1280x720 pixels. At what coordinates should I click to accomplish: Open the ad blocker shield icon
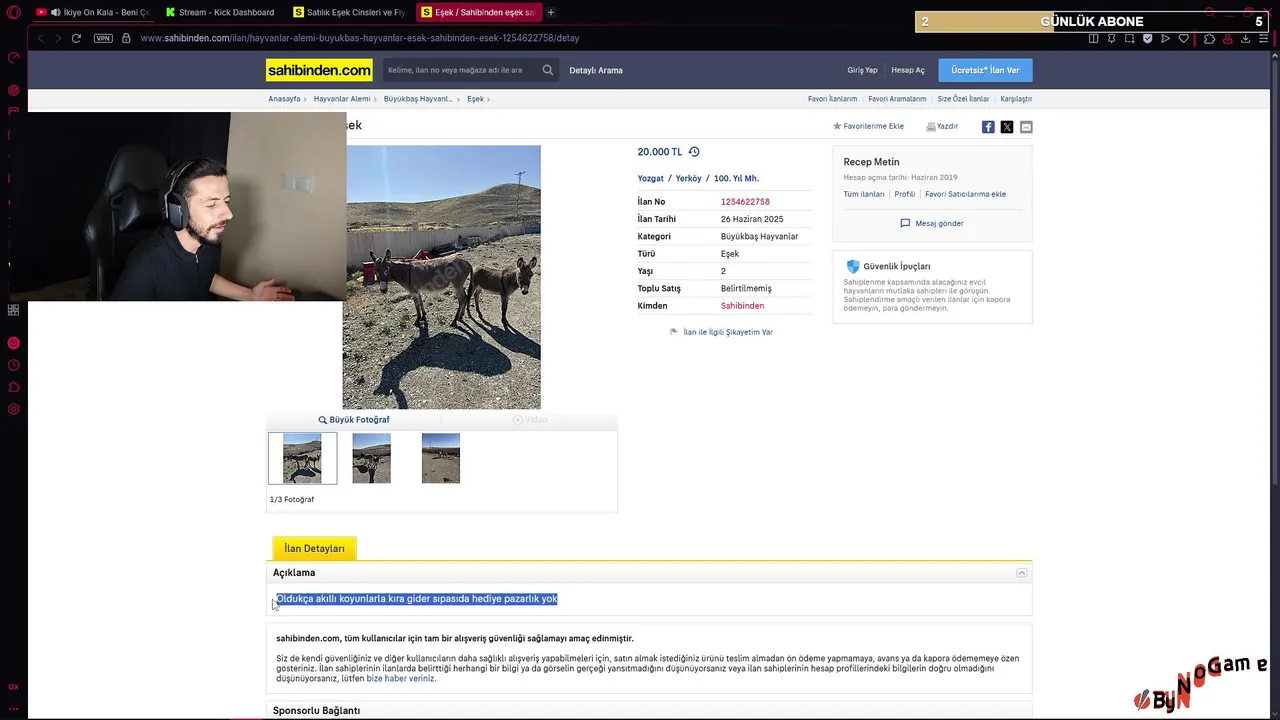coord(1147,38)
